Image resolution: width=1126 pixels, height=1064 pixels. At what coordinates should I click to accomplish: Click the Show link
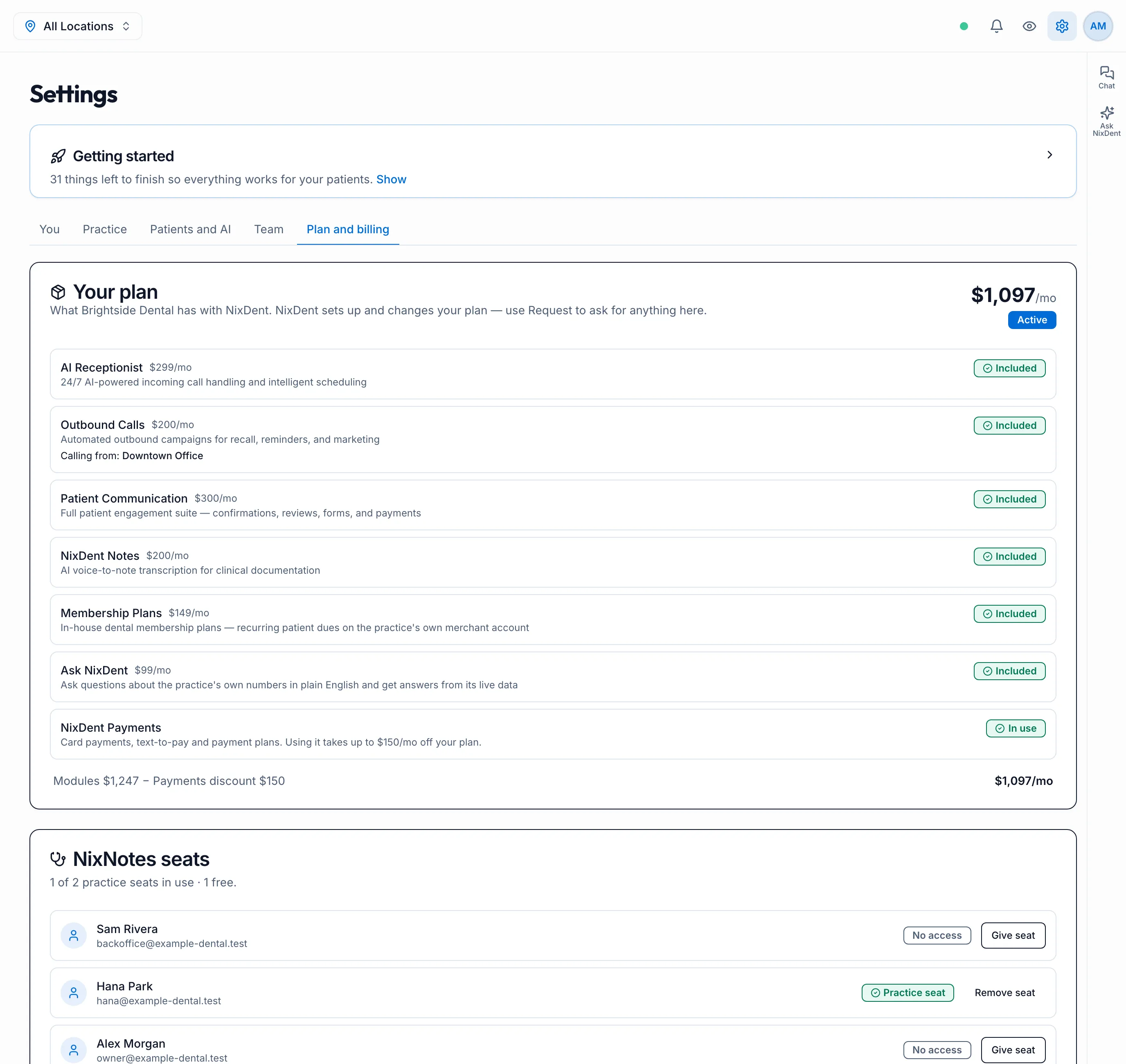point(391,179)
